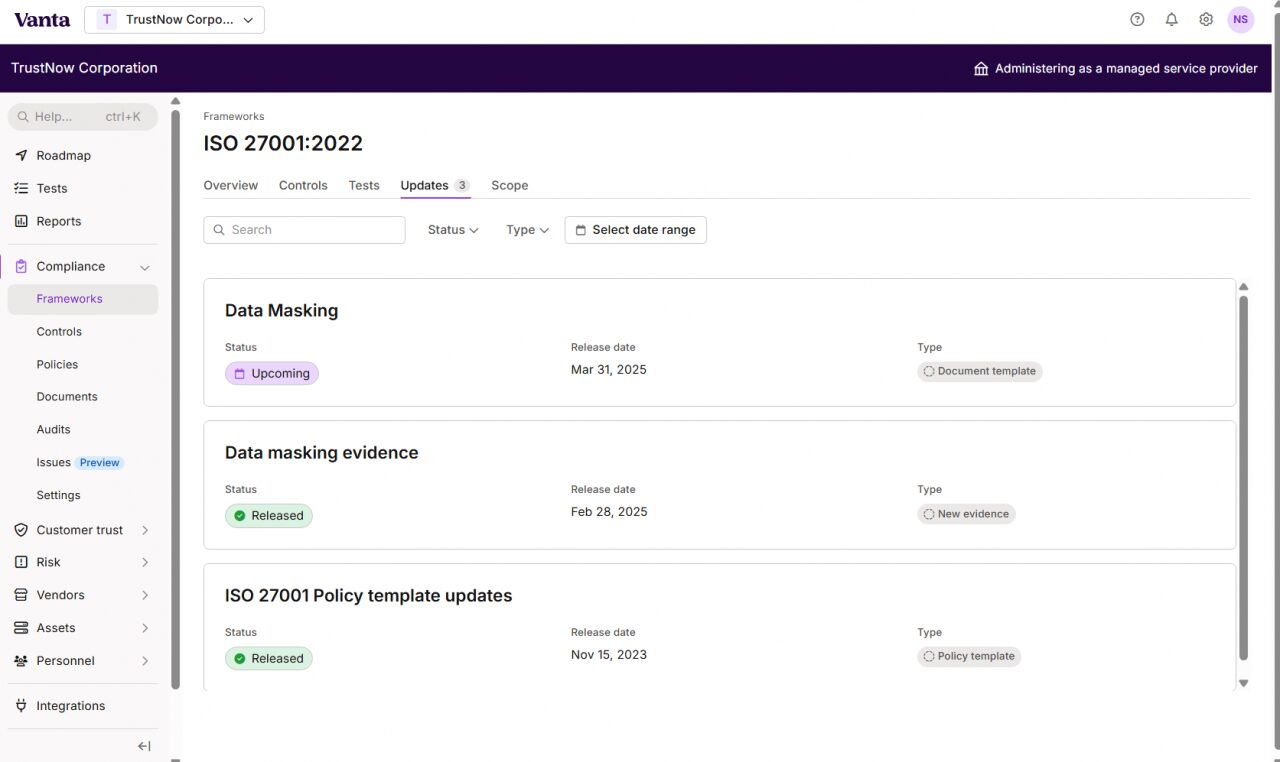Click the Reports chart icon
Screen dimensions: 1280x762
[x=21, y=221]
